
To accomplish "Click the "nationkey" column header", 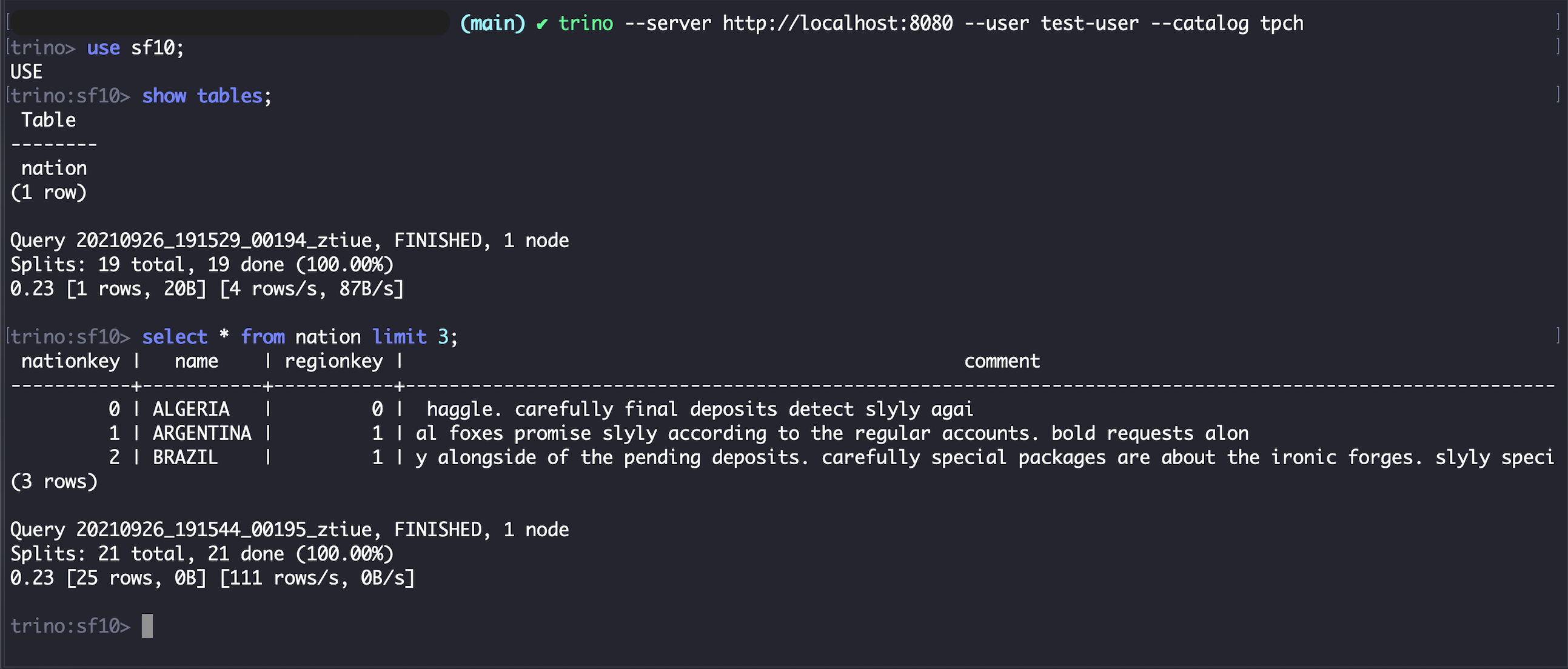I will [x=70, y=361].
